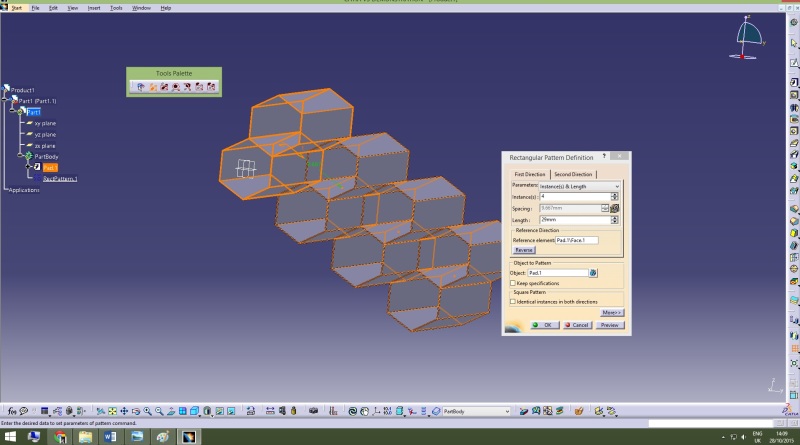Click the Length input field 29mm

574,220
